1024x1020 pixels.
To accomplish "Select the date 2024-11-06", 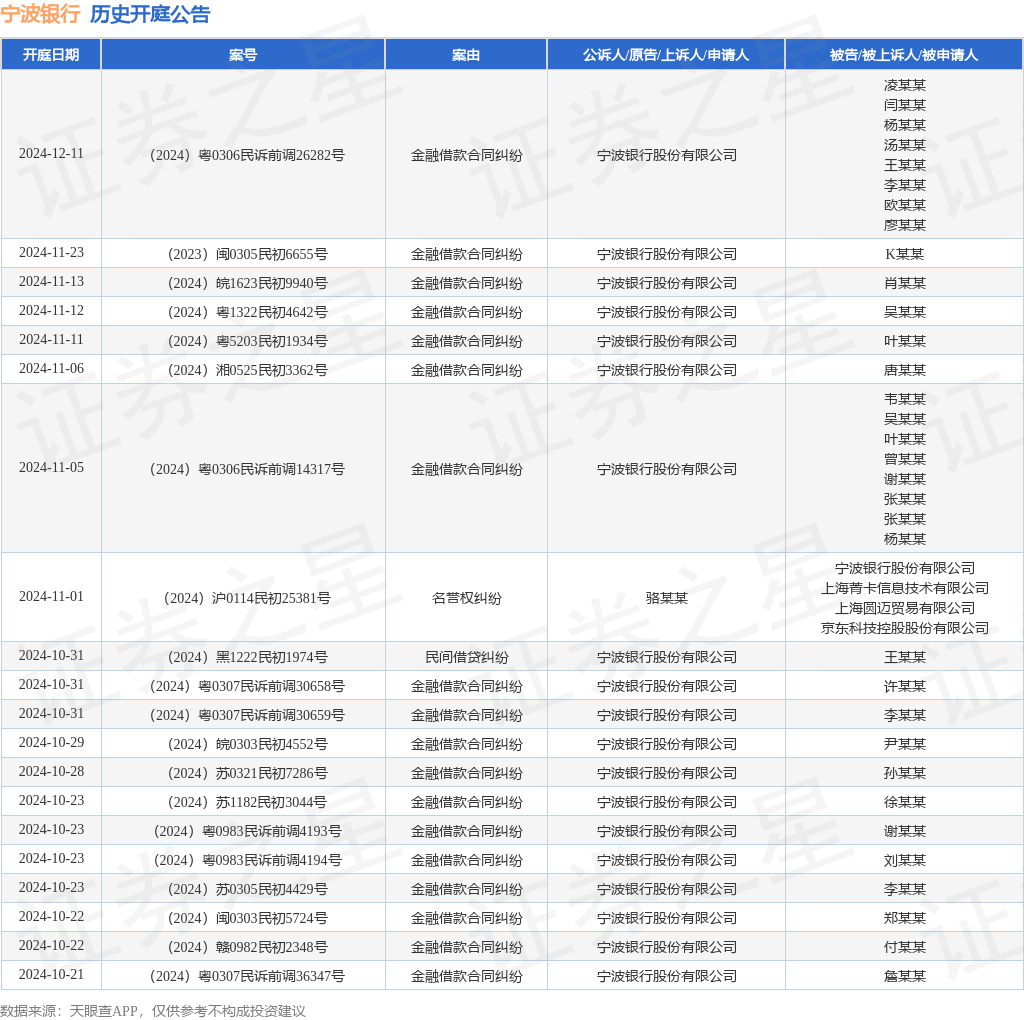I will tap(51, 368).
